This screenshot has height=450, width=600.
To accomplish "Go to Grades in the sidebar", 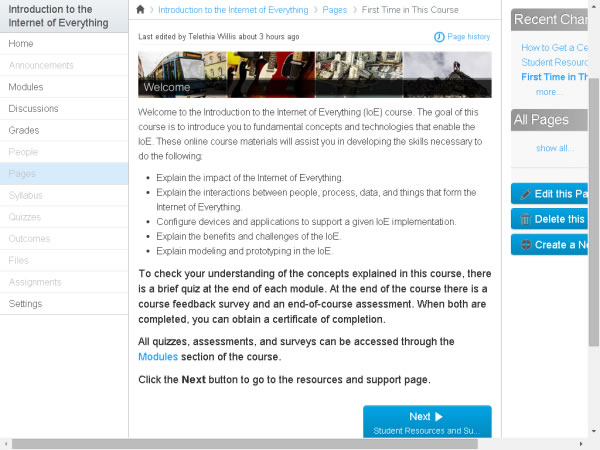I will click(24, 130).
